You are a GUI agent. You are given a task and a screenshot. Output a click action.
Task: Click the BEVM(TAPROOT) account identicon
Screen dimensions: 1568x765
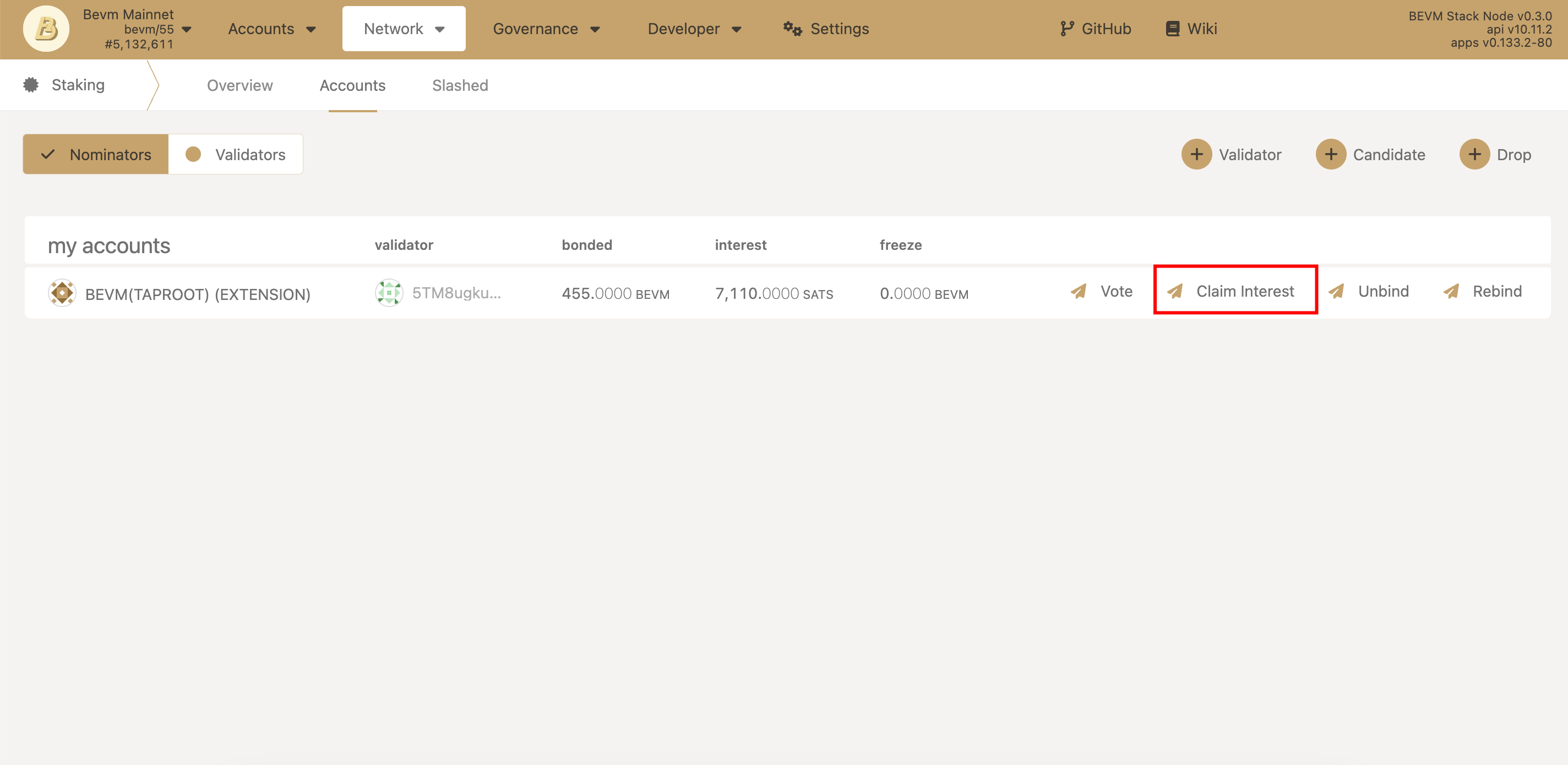click(62, 293)
